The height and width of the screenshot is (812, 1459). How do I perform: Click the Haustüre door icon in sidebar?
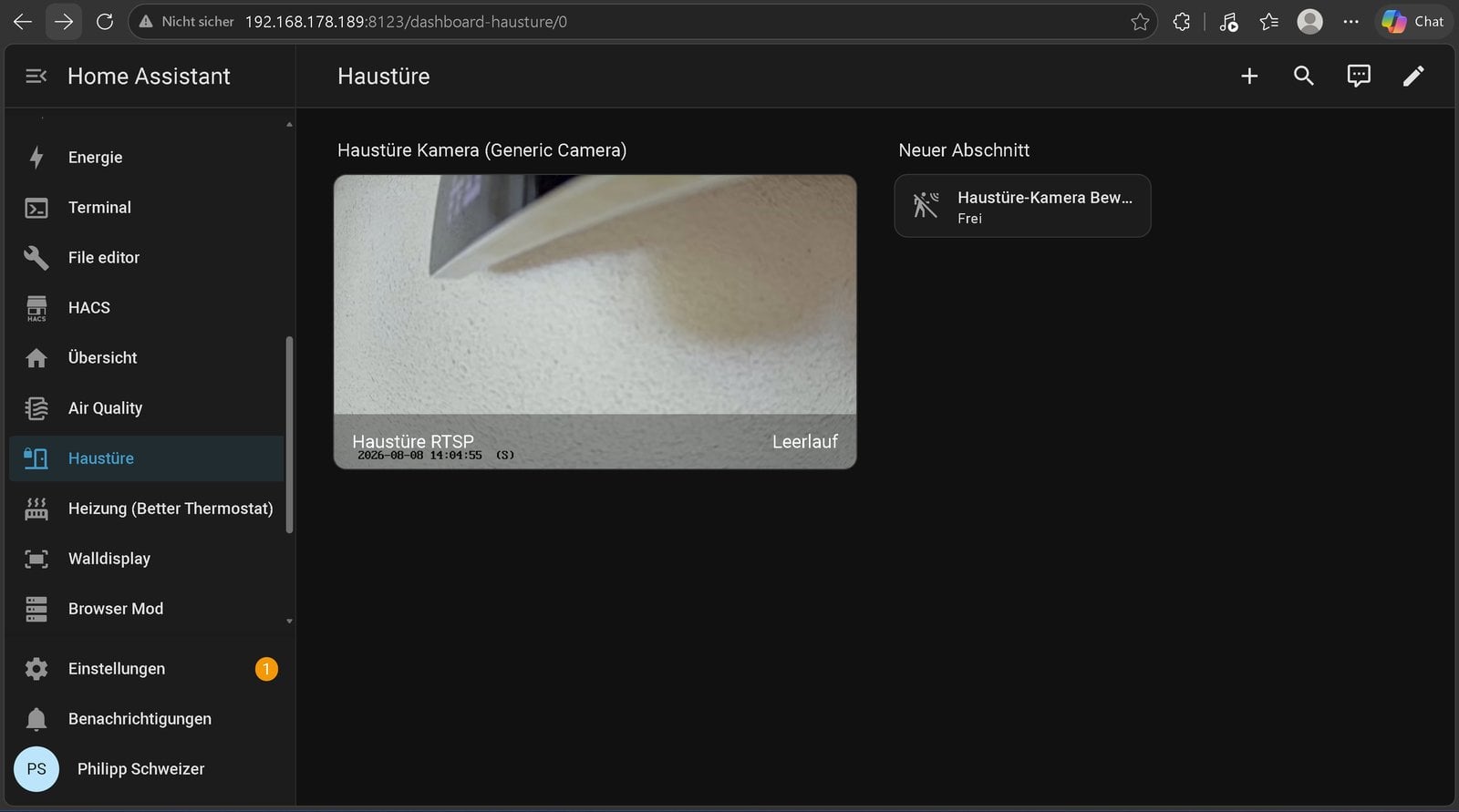point(36,458)
